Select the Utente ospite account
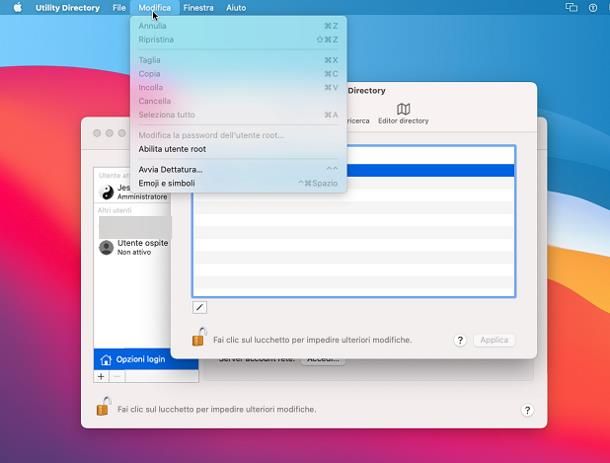This screenshot has height=463, width=610. (x=133, y=247)
